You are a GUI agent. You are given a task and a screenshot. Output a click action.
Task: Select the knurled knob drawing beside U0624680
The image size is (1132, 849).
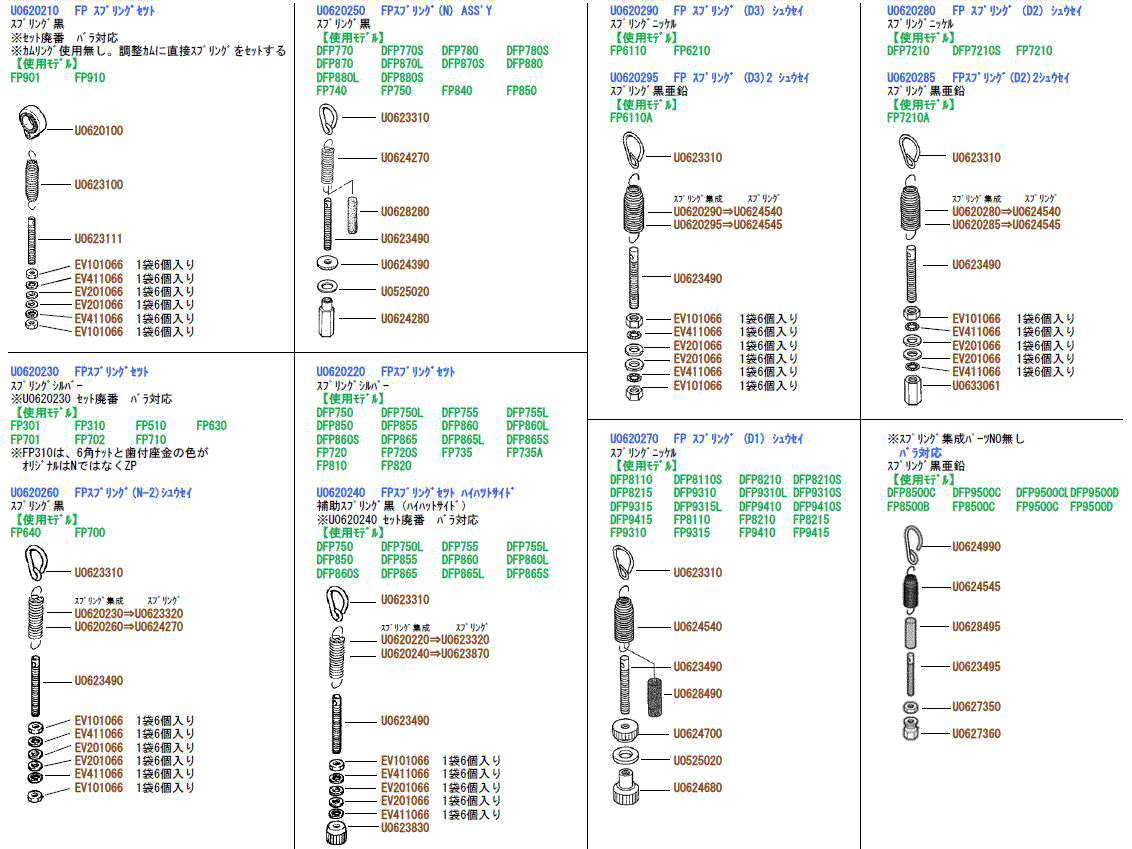click(625, 787)
